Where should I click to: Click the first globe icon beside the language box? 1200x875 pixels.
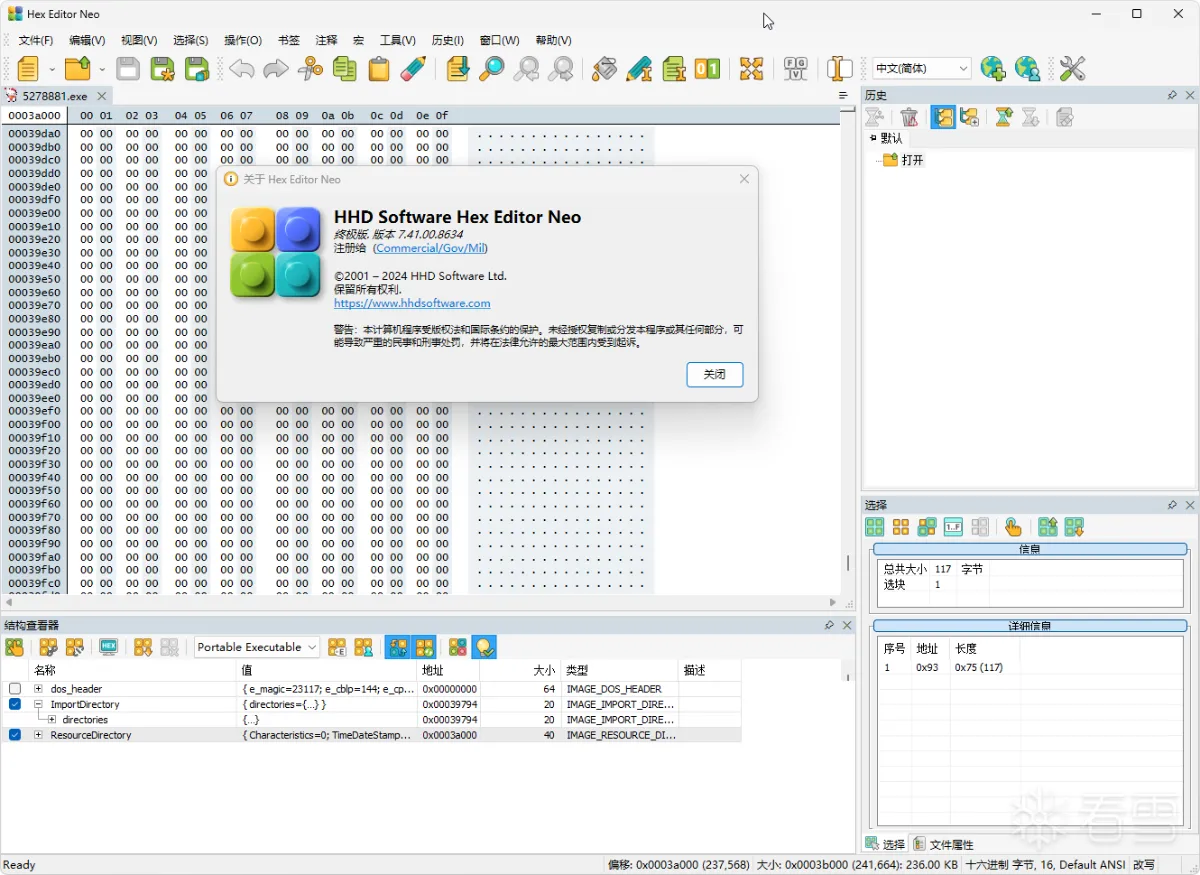click(x=993, y=69)
